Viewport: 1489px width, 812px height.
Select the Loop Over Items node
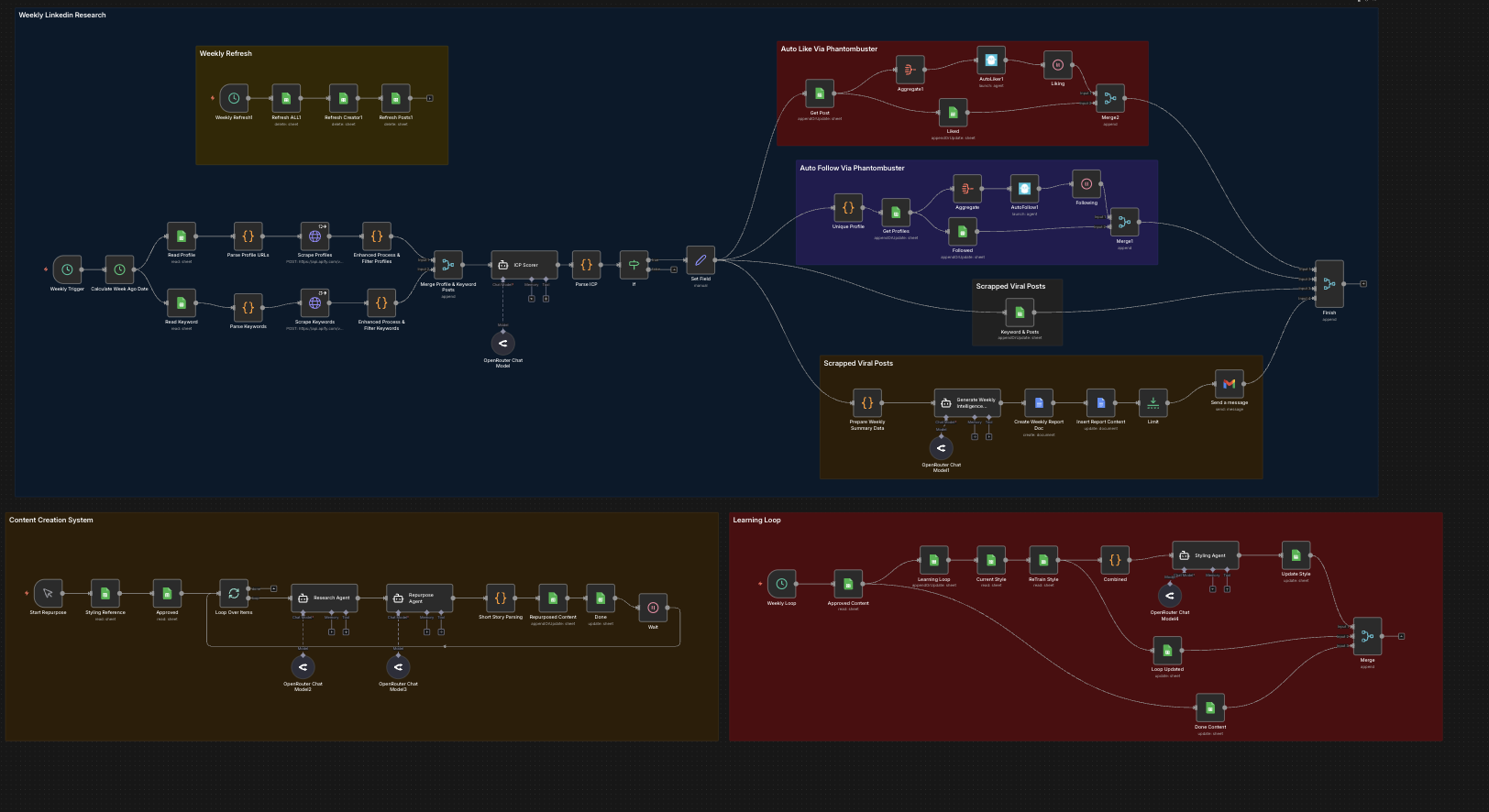point(234,594)
